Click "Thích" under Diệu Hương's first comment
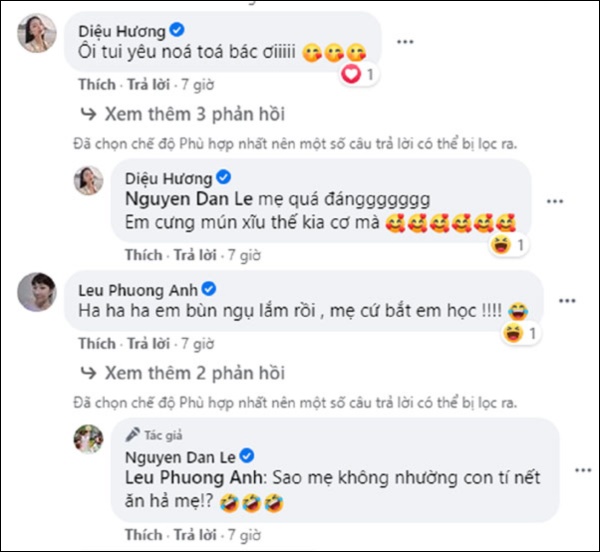This screenshot has height=552, width=600. [x=97, y=85]
